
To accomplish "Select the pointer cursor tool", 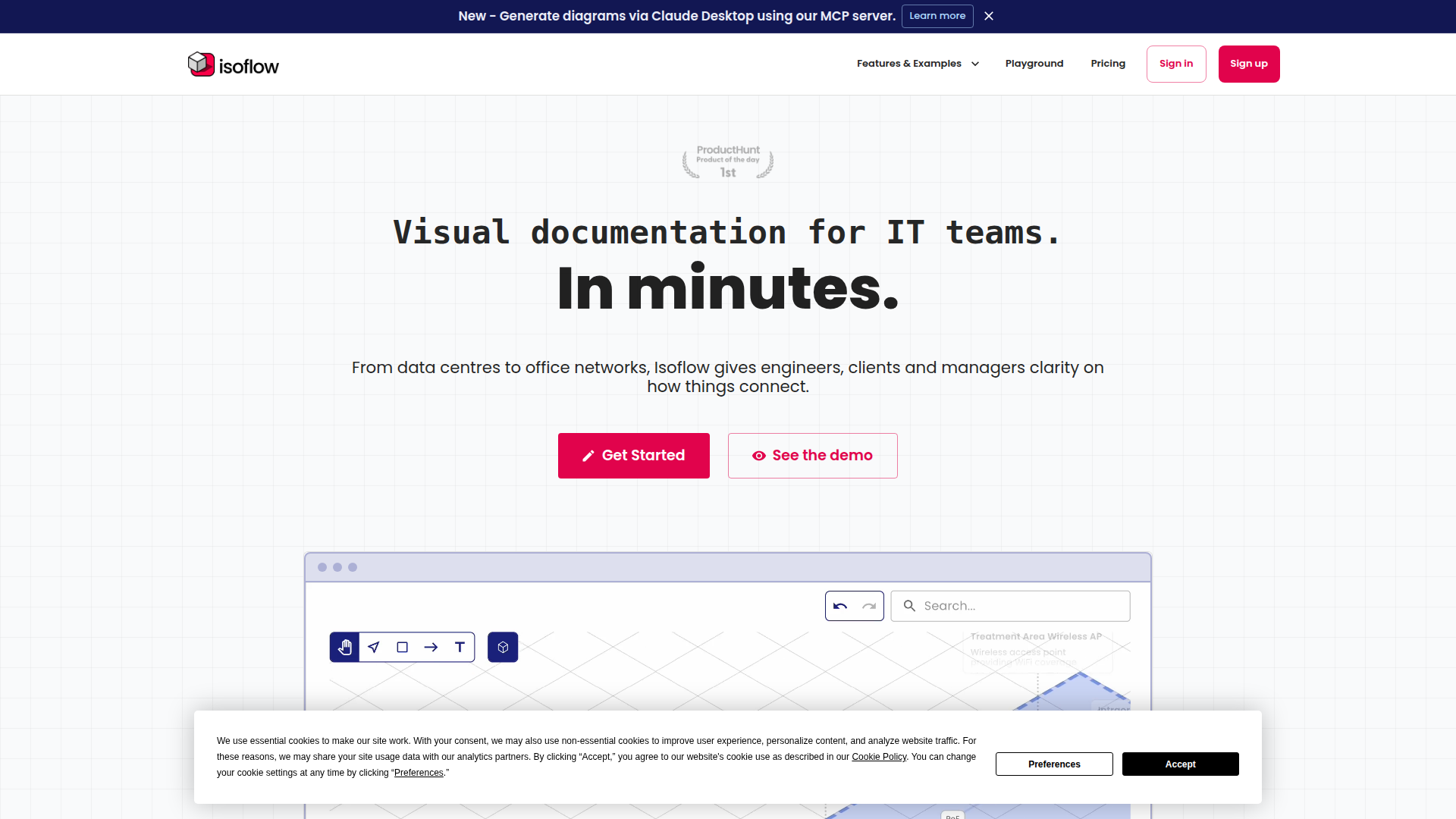I will pos(374,647).
